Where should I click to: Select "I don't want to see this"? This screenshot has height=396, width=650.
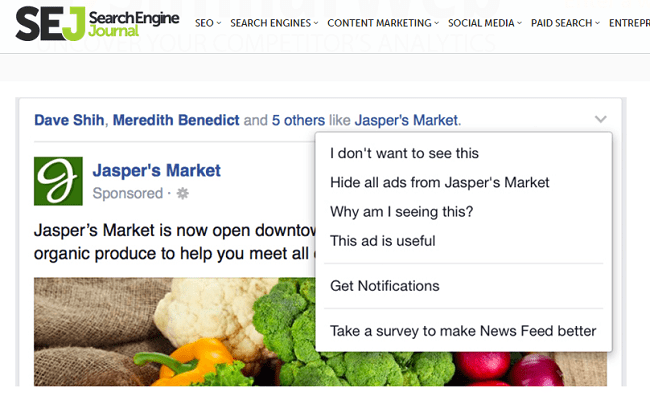(x=404, y=153)
